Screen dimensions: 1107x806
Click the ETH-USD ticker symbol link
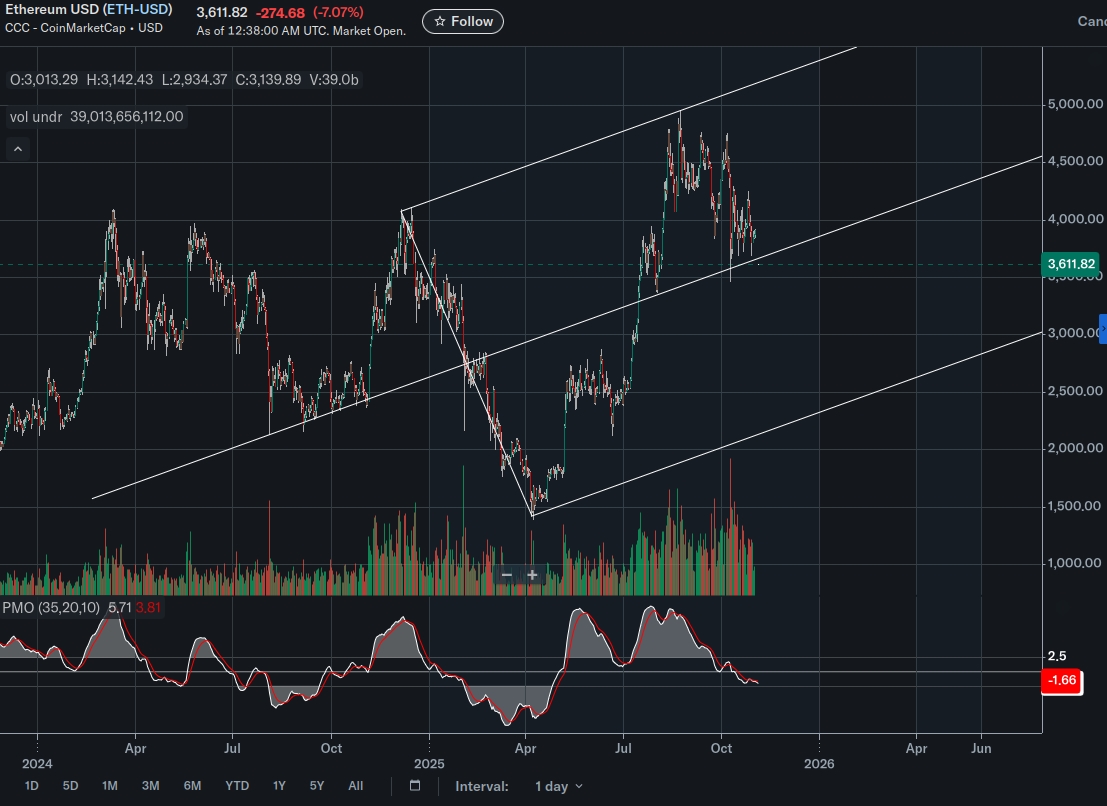[x=138, y=9]
